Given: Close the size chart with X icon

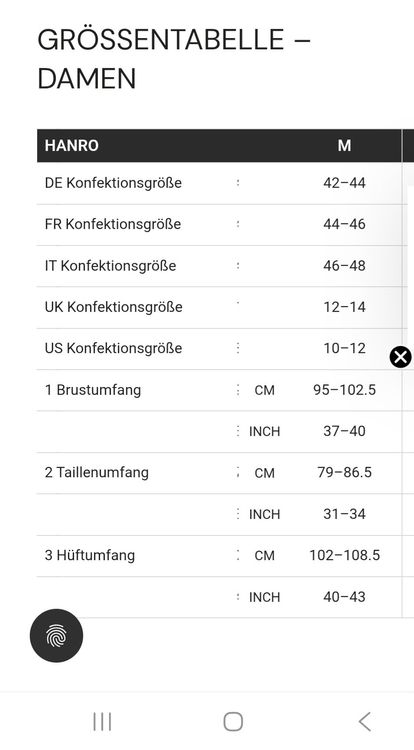Looking at the screenshot, I should click(401, 357).
